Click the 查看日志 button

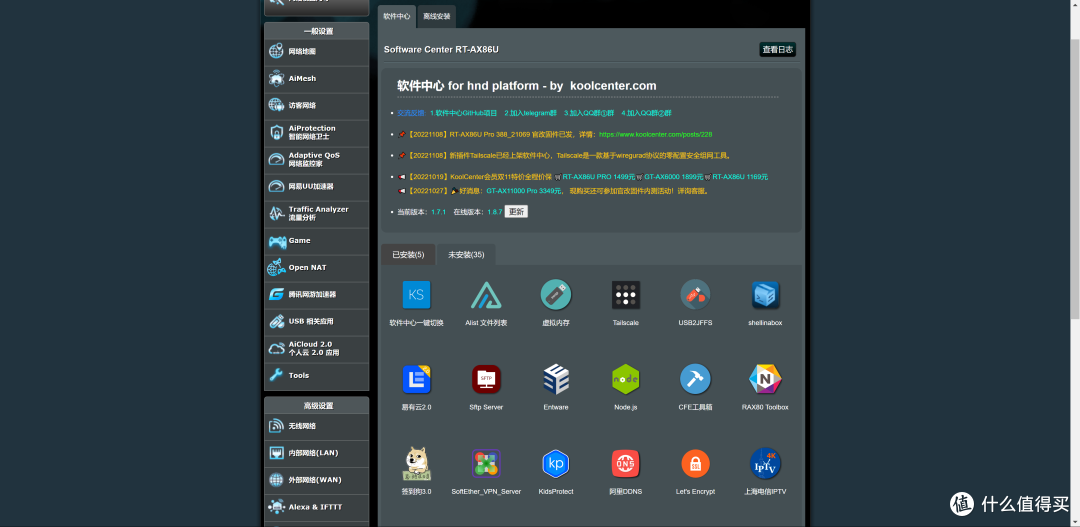coord(778,50)
